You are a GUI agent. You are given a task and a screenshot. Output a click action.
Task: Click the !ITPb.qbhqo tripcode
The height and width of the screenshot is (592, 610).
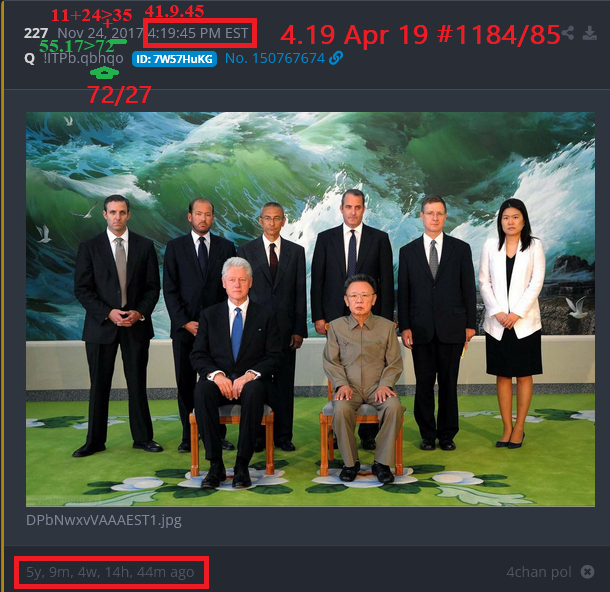[83, 58]
